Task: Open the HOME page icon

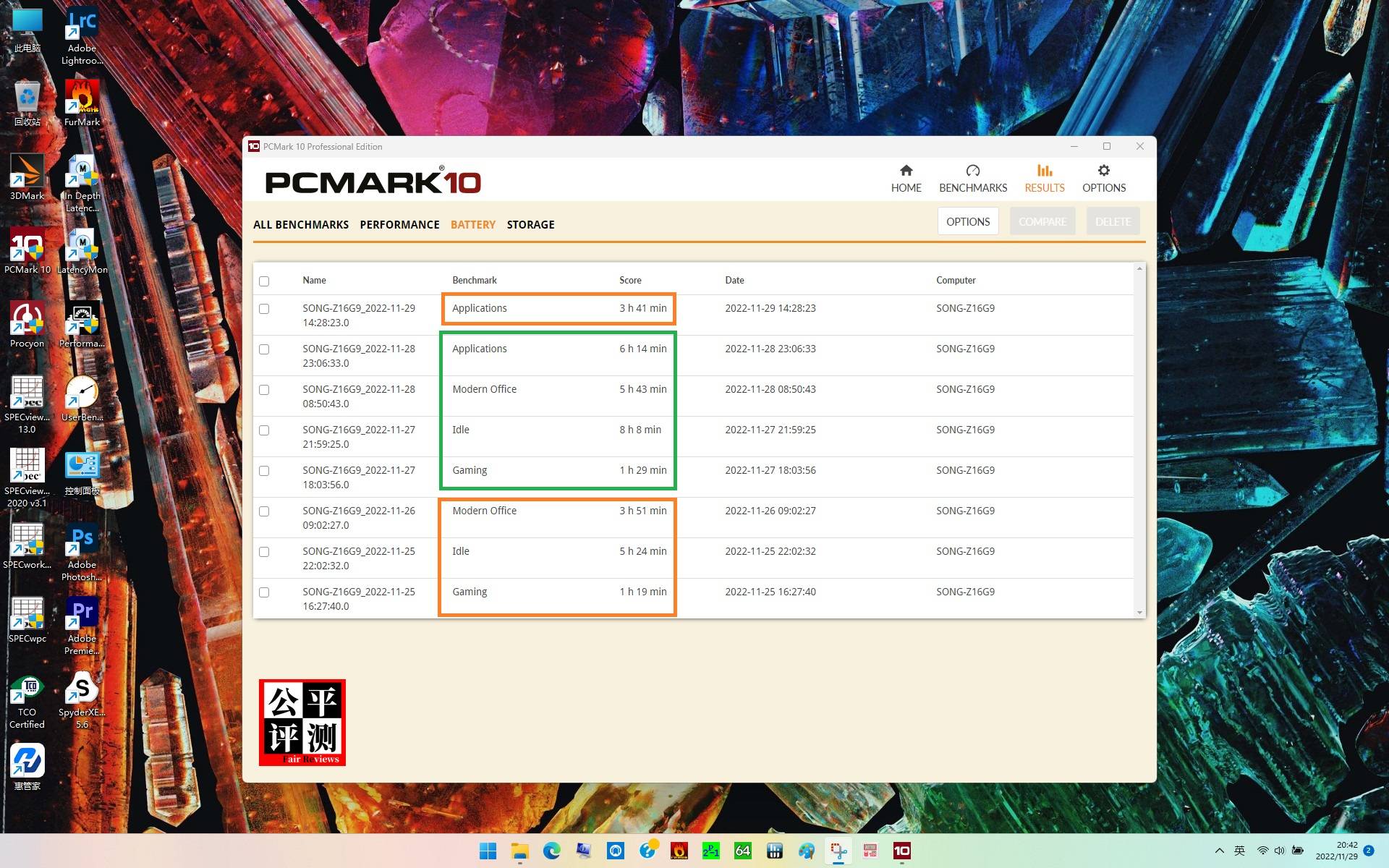Action: [x=906, y=171]
